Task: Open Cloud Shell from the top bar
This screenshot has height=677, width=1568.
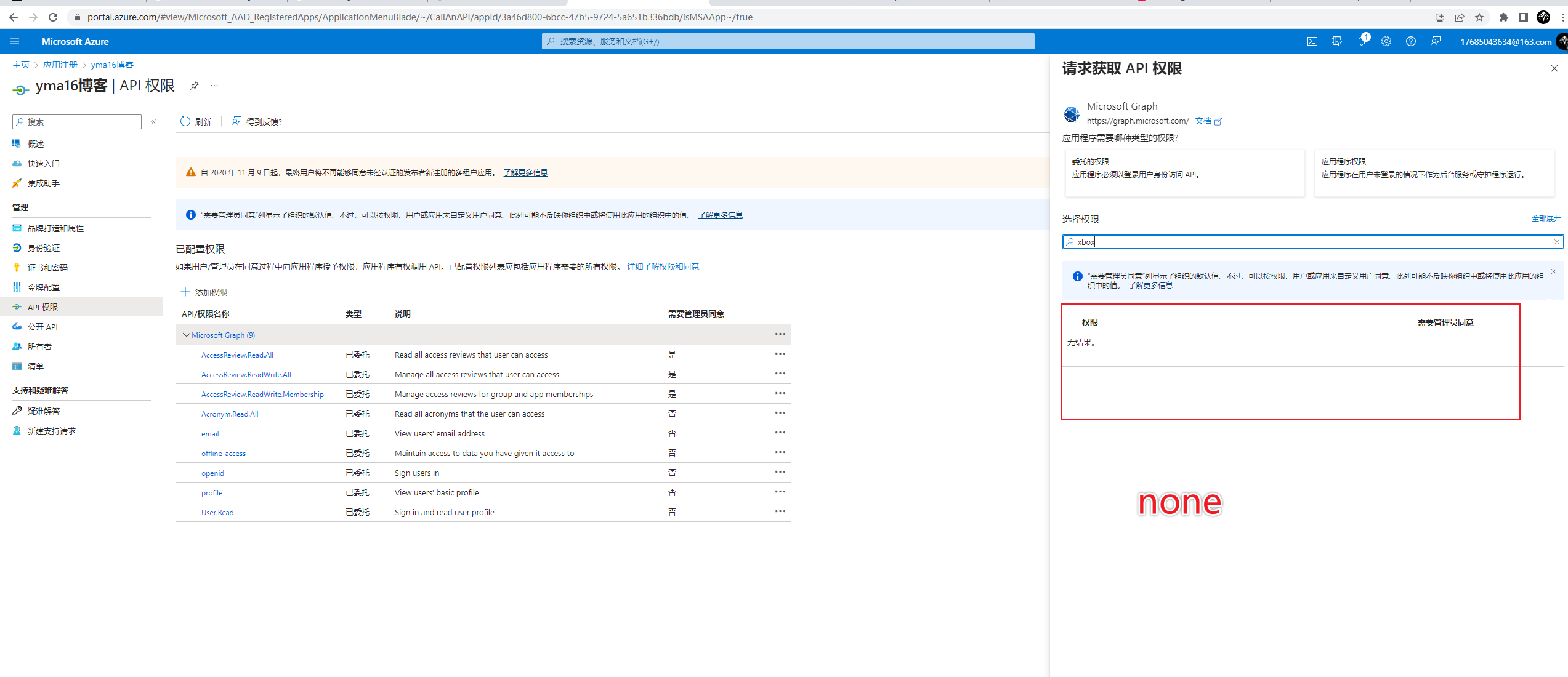Action: [1312, 41]
